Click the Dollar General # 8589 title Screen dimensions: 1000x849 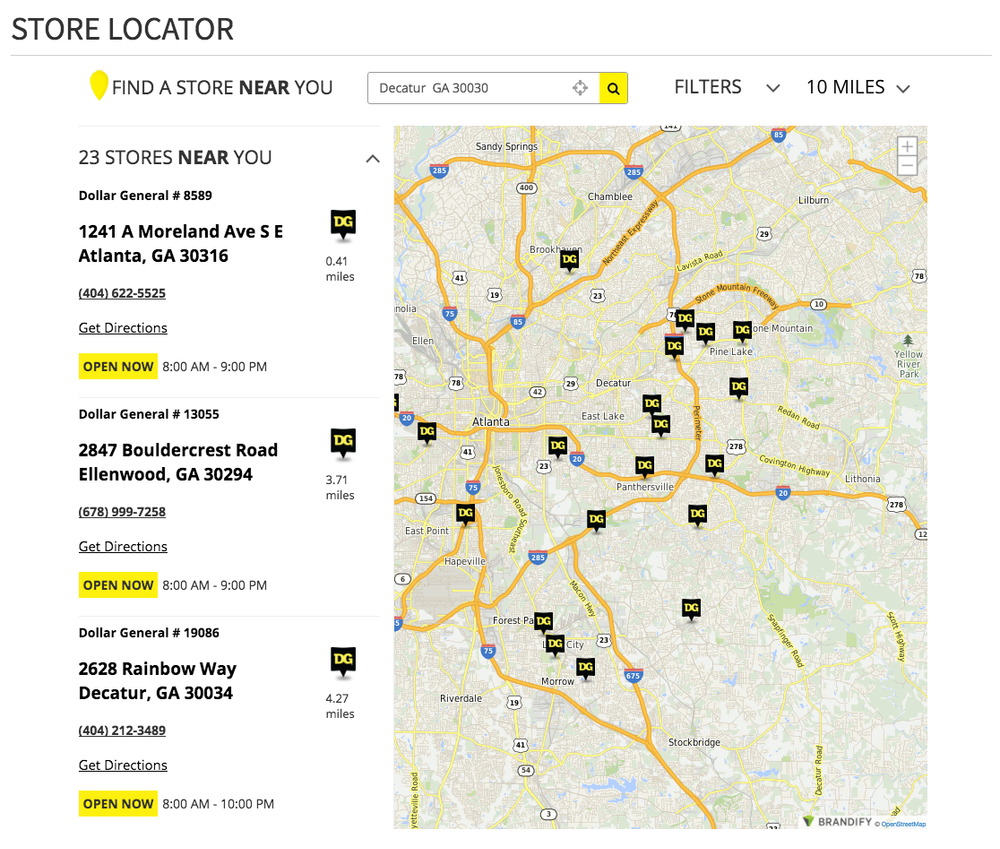(x=145, y=196)
